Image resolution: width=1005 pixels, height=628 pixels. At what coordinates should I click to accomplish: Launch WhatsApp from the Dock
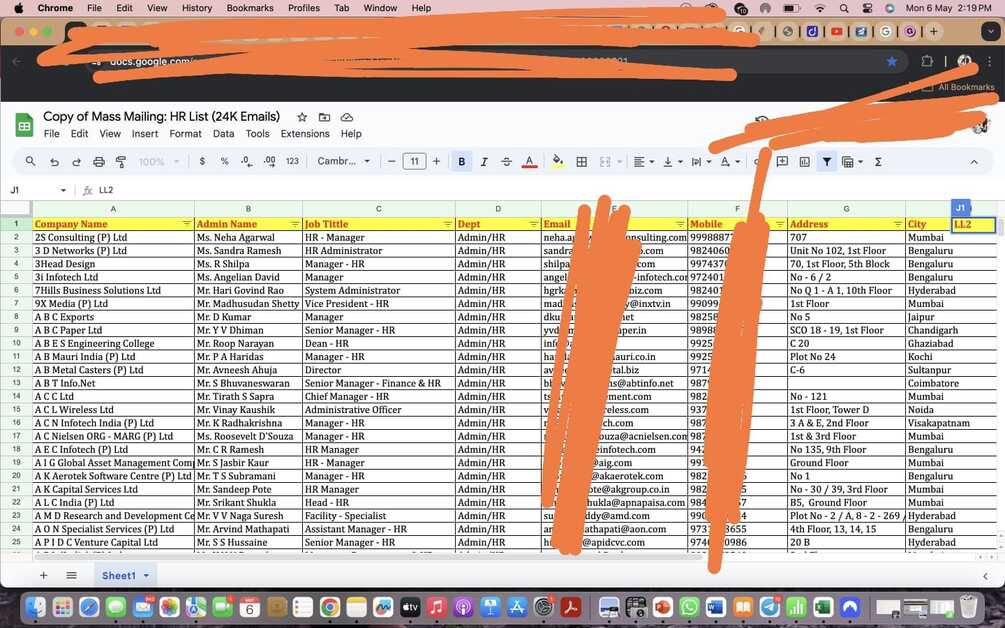tap(689, 607)
